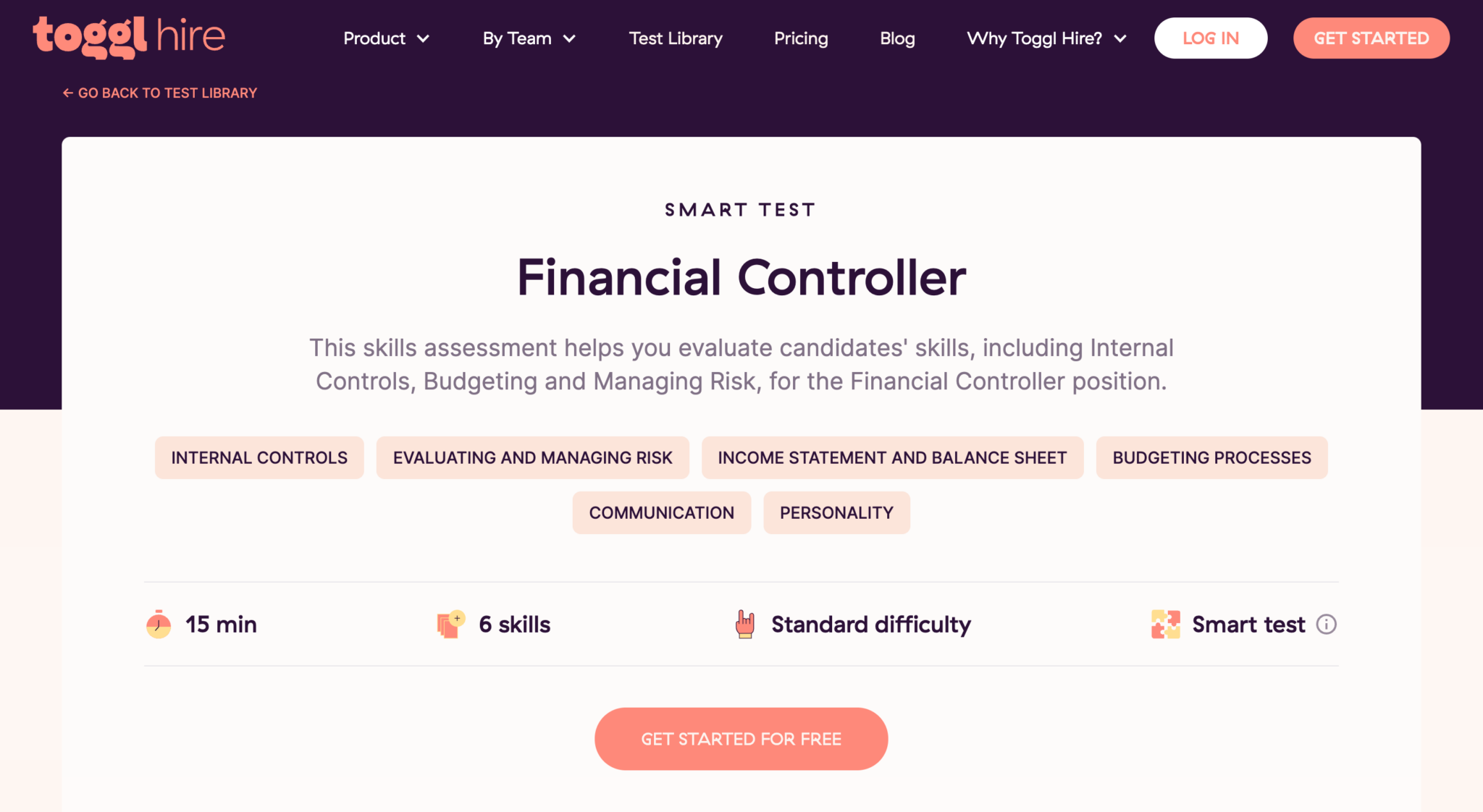Expand the Product navigation dropdown
Image resolution: width=1483 pixels, height=812 pixels.
pyautogui.click(x=387, y=38)
